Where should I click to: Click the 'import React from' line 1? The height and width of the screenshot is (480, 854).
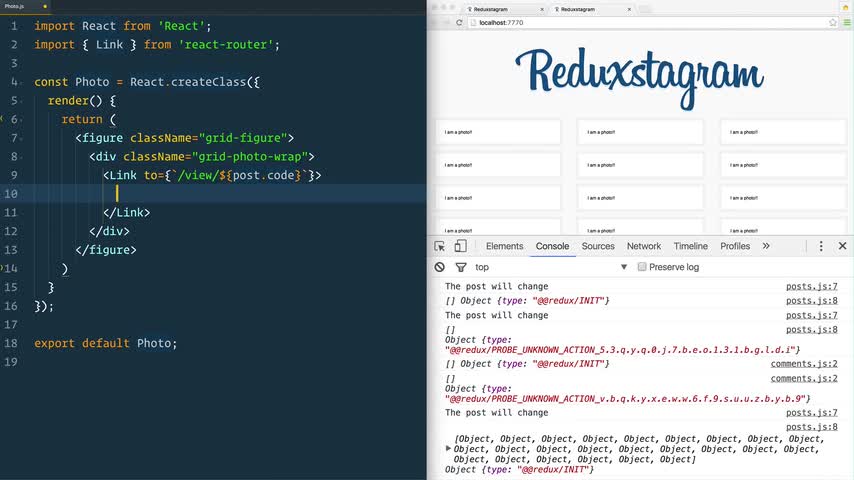click(123, 26)
